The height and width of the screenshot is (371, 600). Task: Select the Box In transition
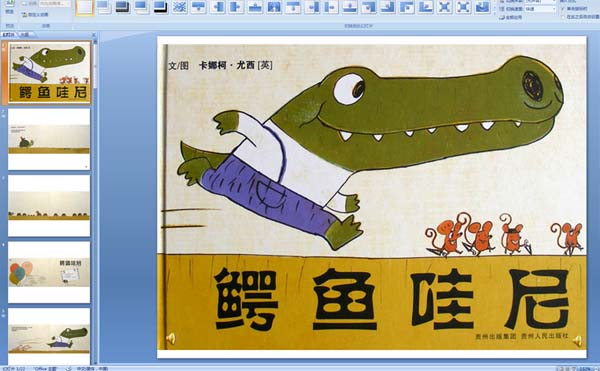tap(444, 7)
